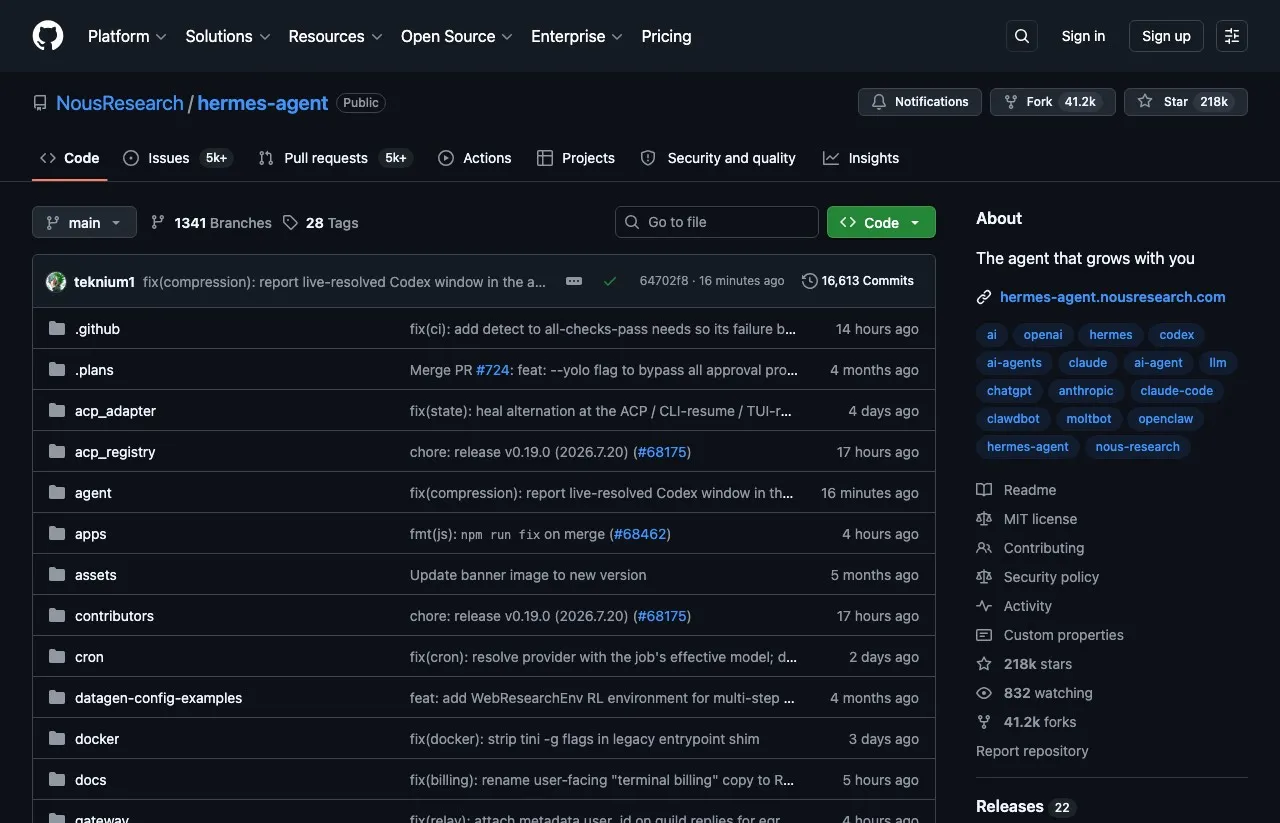This screenshot has height=823, width=1280.
Task: Click the eye icon beside 832 watching
Action: pyautogui.click(x=984, y=693)
